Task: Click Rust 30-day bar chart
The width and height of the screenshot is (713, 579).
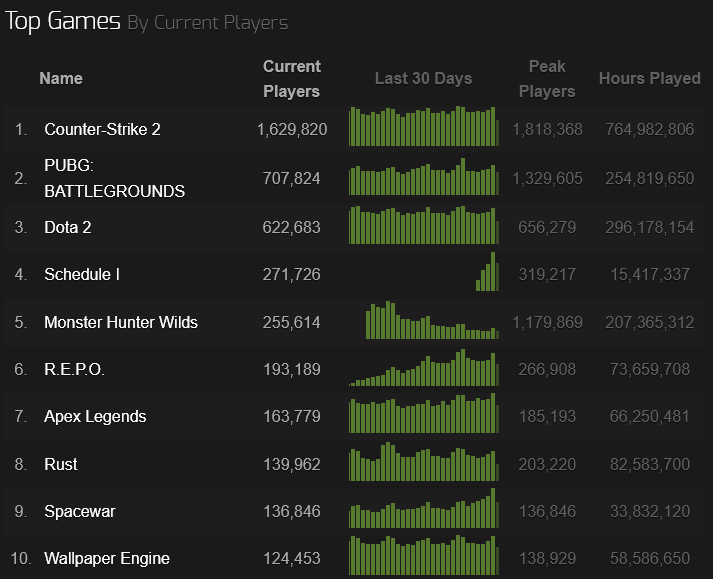Action: (x=424, y=462)
